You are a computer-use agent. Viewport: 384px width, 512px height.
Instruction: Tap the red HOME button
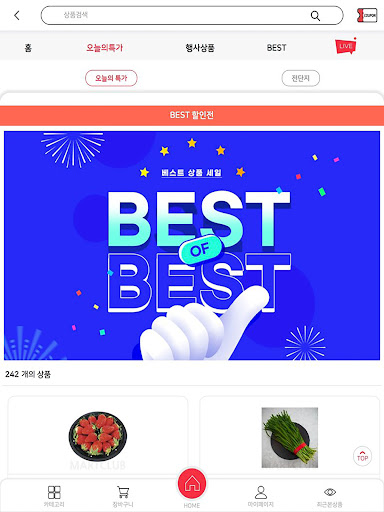[192, 483]
